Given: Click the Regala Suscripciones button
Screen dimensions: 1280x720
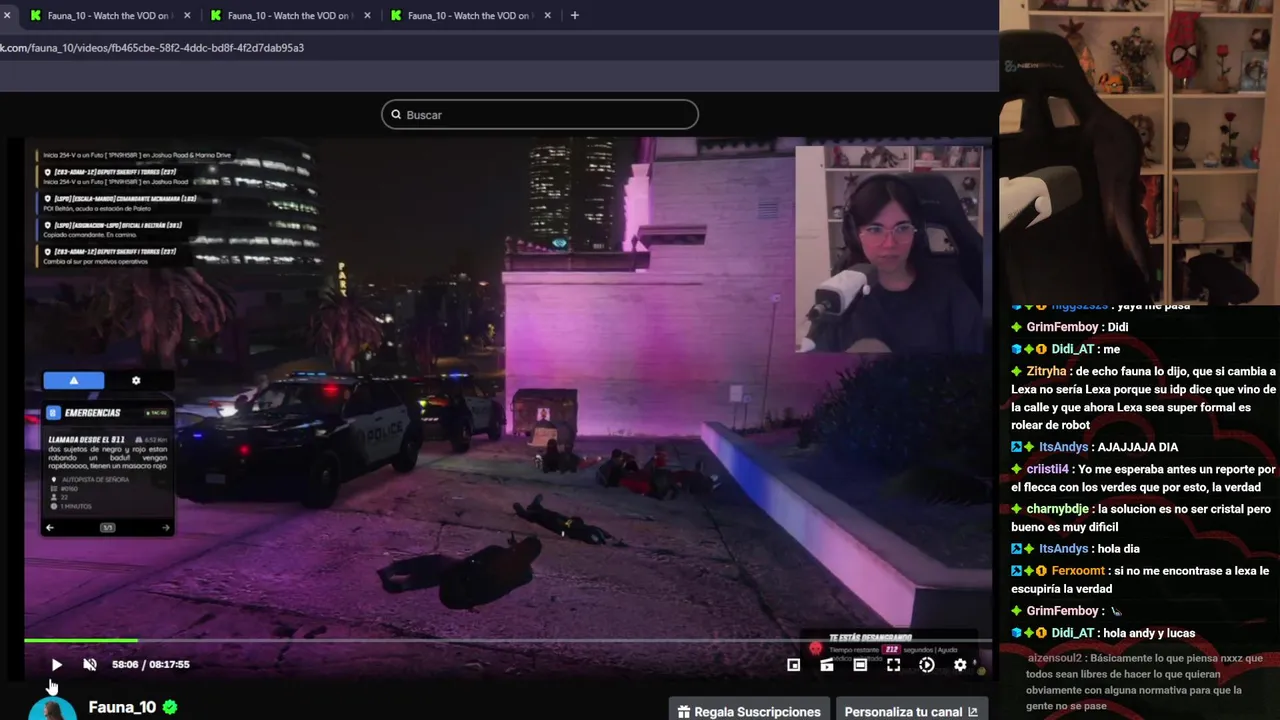Looking at the screenshot, I should [x=749, y=711].
